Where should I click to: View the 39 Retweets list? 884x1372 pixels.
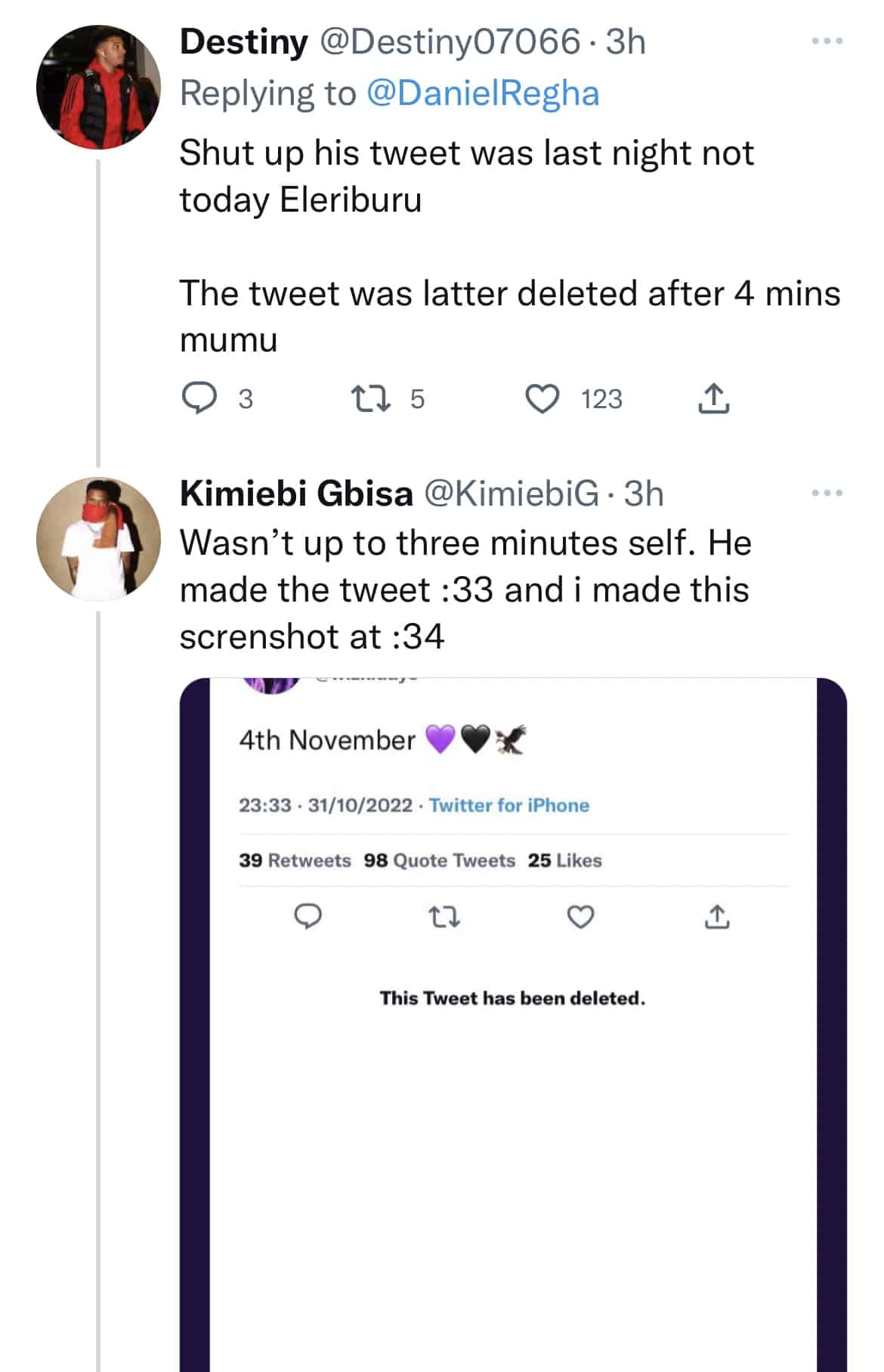click(x=295, y=860)
